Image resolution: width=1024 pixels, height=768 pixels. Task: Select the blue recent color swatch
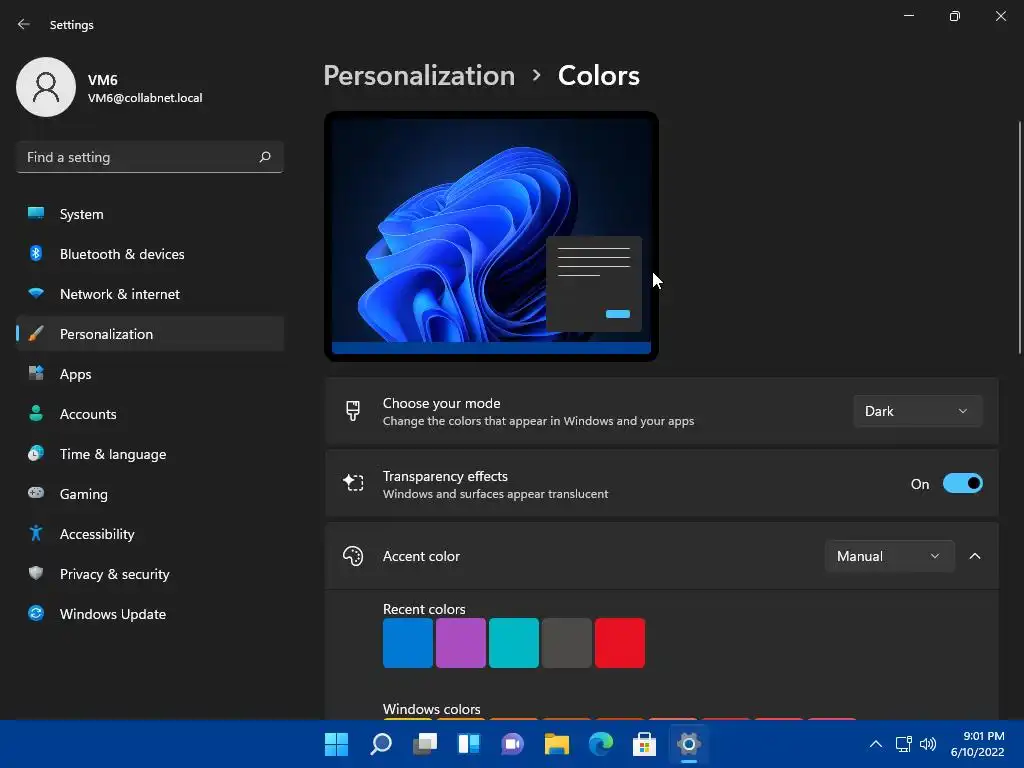pyautogui.click(x=408, y=643)
